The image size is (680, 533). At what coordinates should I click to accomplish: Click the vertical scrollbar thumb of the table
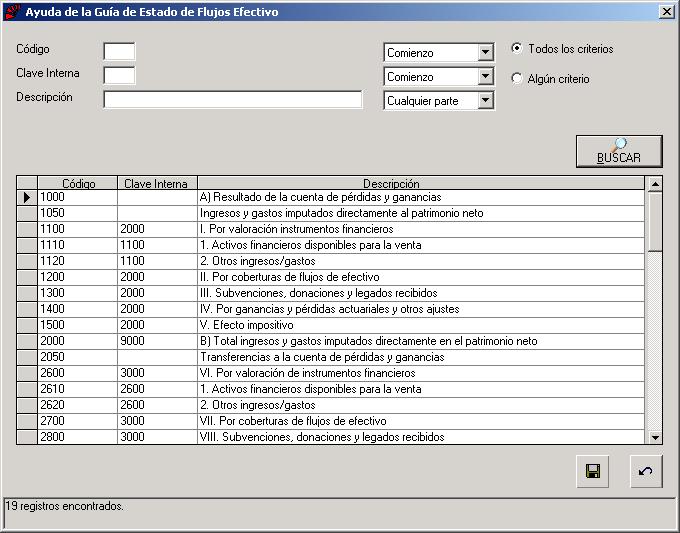pos(655,222)
